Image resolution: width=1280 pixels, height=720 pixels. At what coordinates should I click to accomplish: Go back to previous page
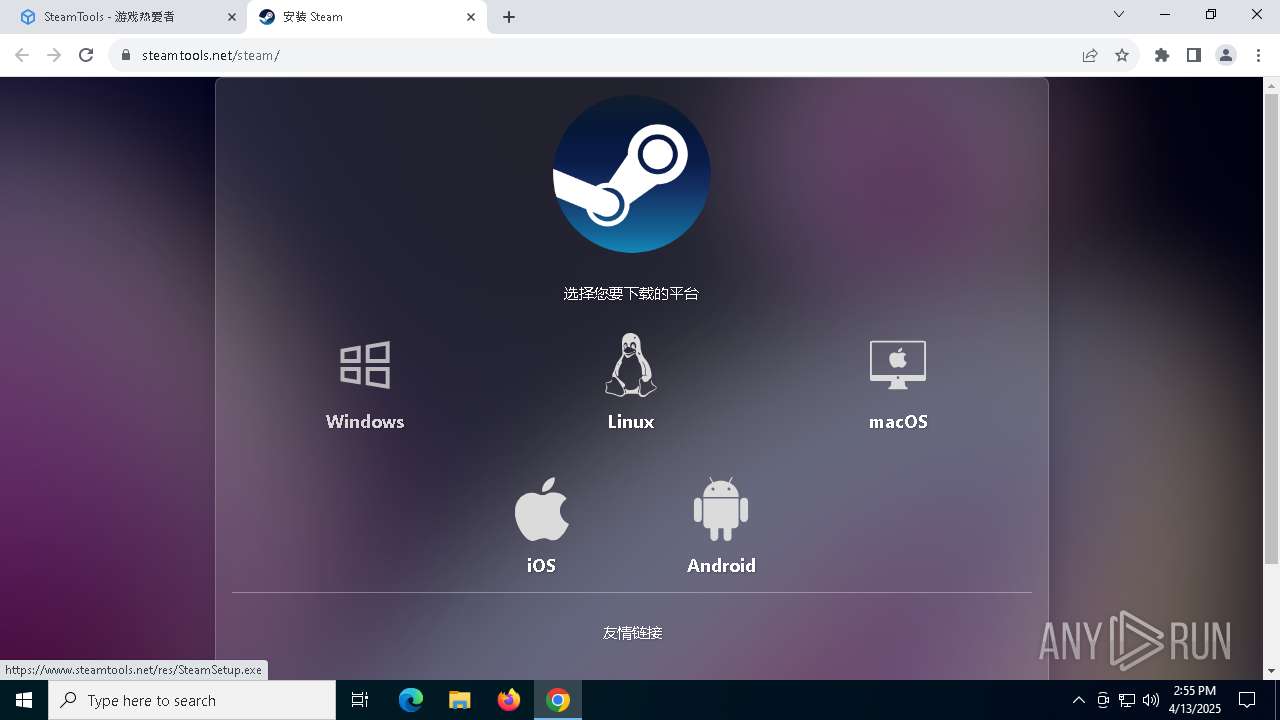tap(22, 55)
